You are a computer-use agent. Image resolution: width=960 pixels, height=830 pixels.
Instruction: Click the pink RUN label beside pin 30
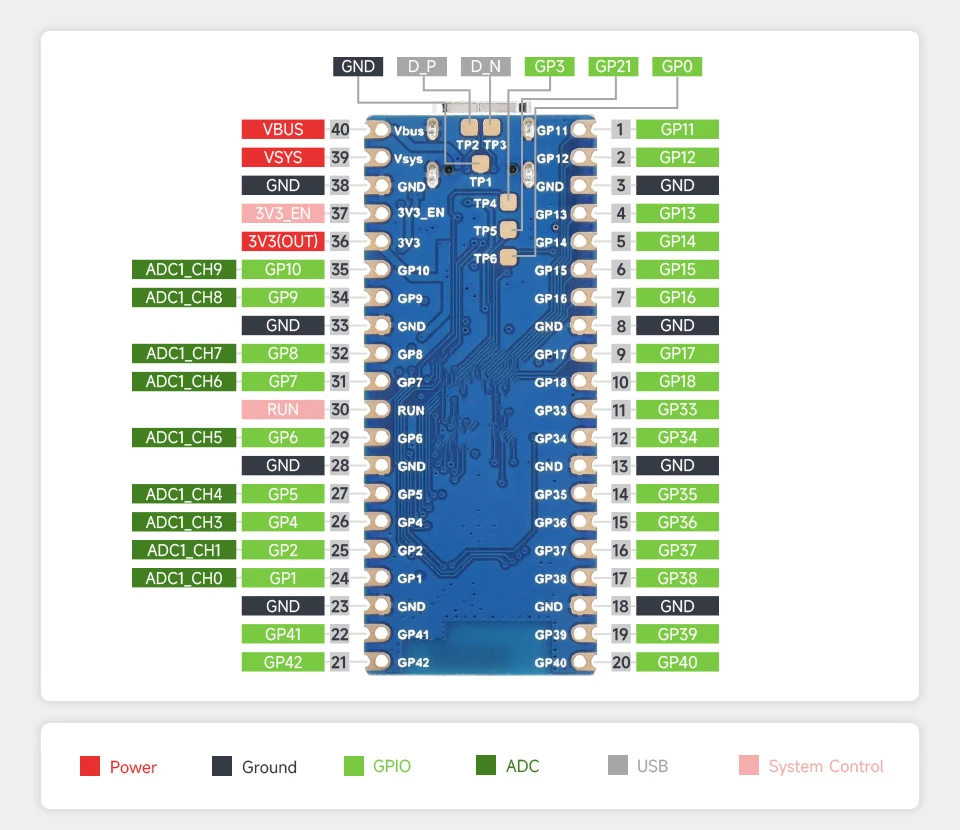(x=283, y=409)
